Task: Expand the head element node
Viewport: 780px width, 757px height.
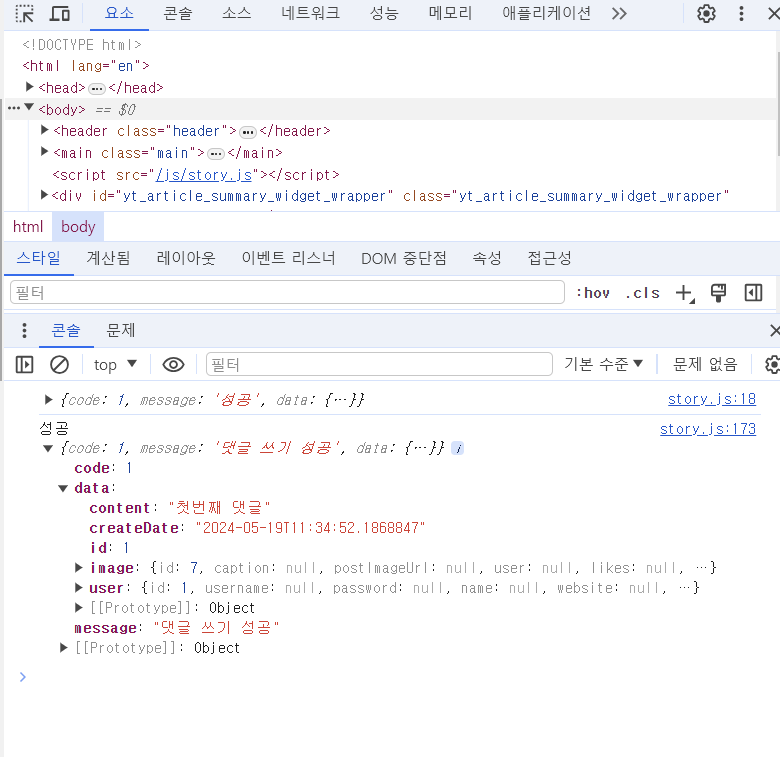Action: pyautogui.click(x=30, y=87)
